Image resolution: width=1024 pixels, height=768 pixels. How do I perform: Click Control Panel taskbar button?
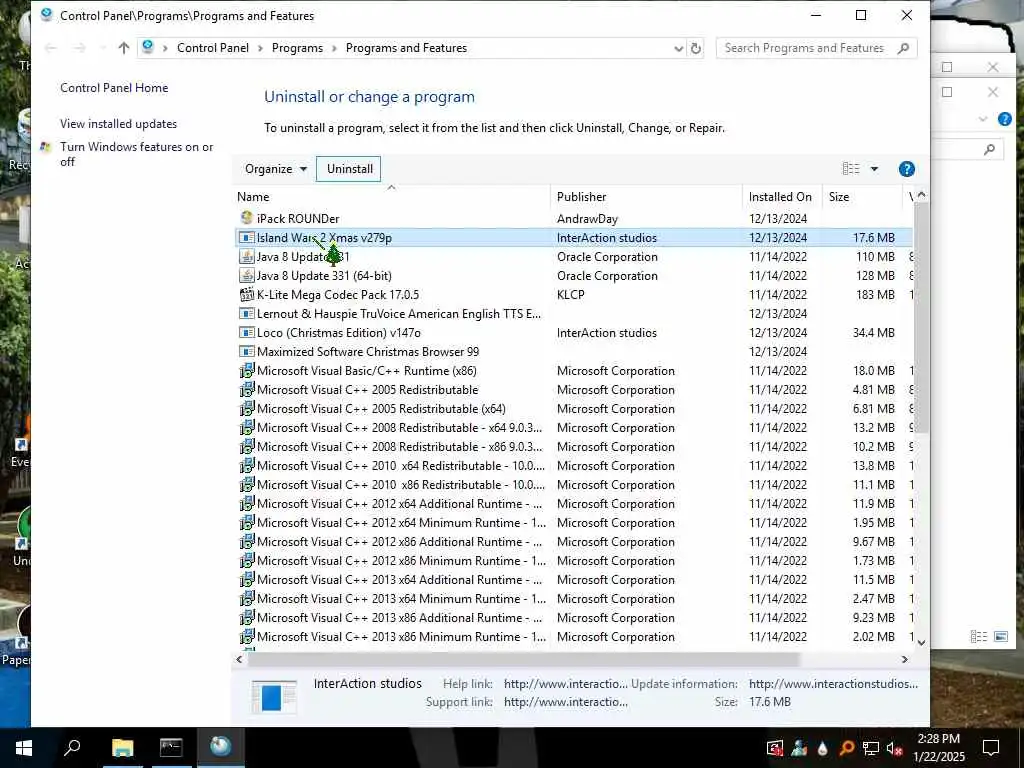[x=220, y=748]
